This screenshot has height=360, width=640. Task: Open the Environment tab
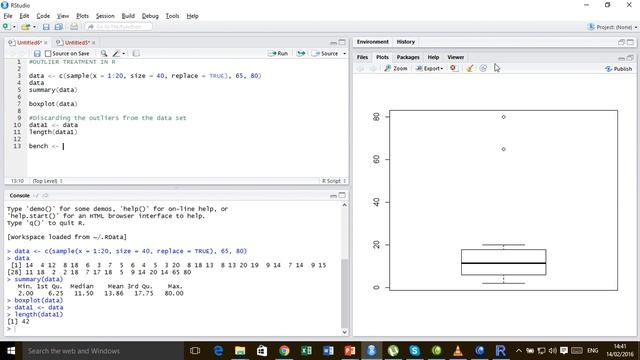pyautogui.click(x=372, y=42)
